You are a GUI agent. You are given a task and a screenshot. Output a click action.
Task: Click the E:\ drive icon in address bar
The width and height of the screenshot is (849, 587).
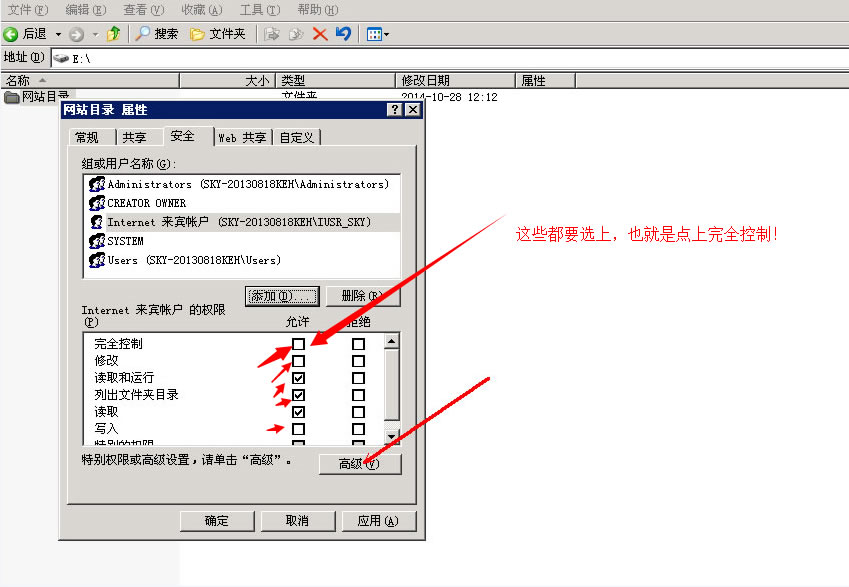click(61, 58)
